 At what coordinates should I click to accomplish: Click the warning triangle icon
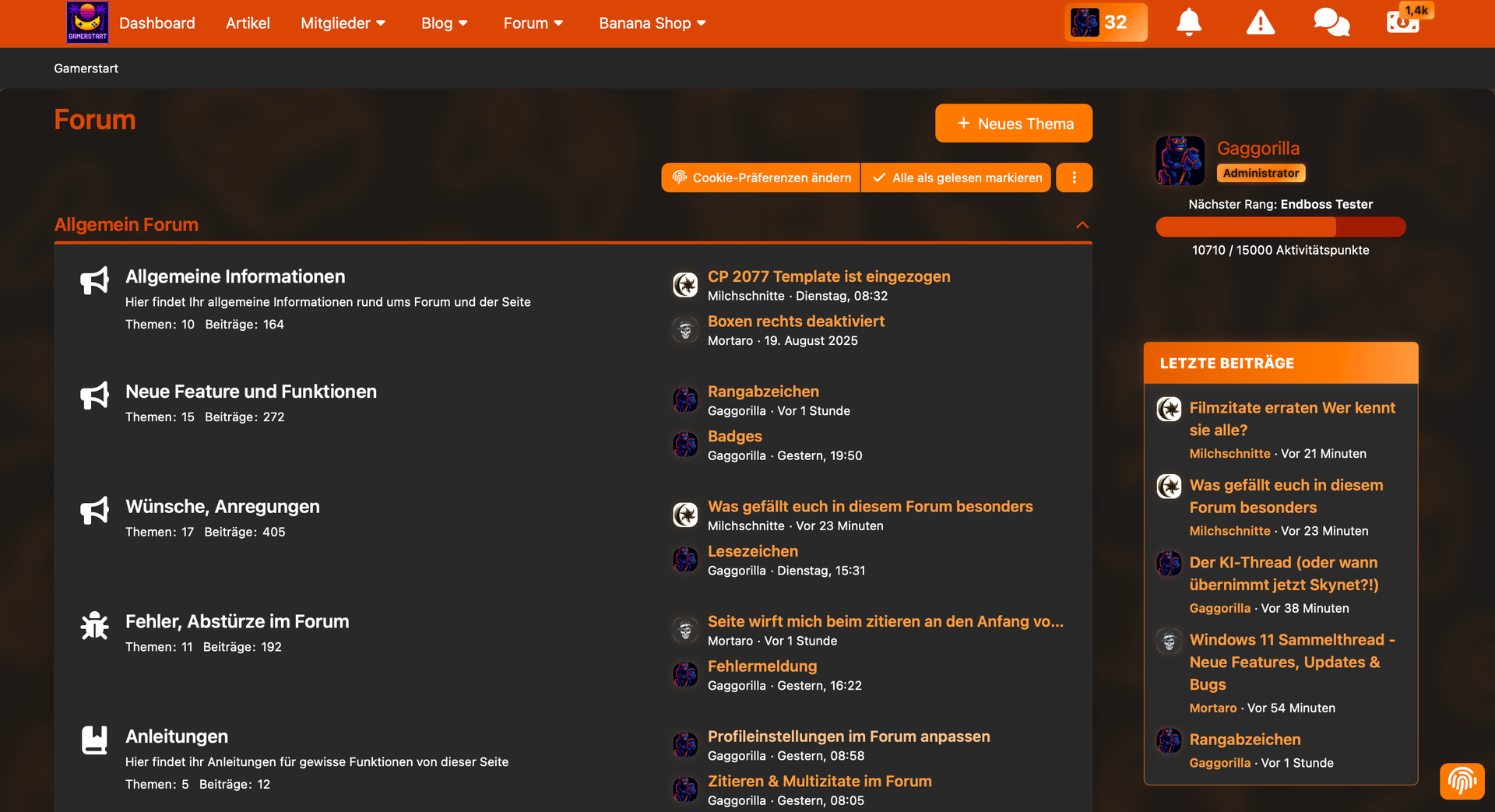point(1260,23)
